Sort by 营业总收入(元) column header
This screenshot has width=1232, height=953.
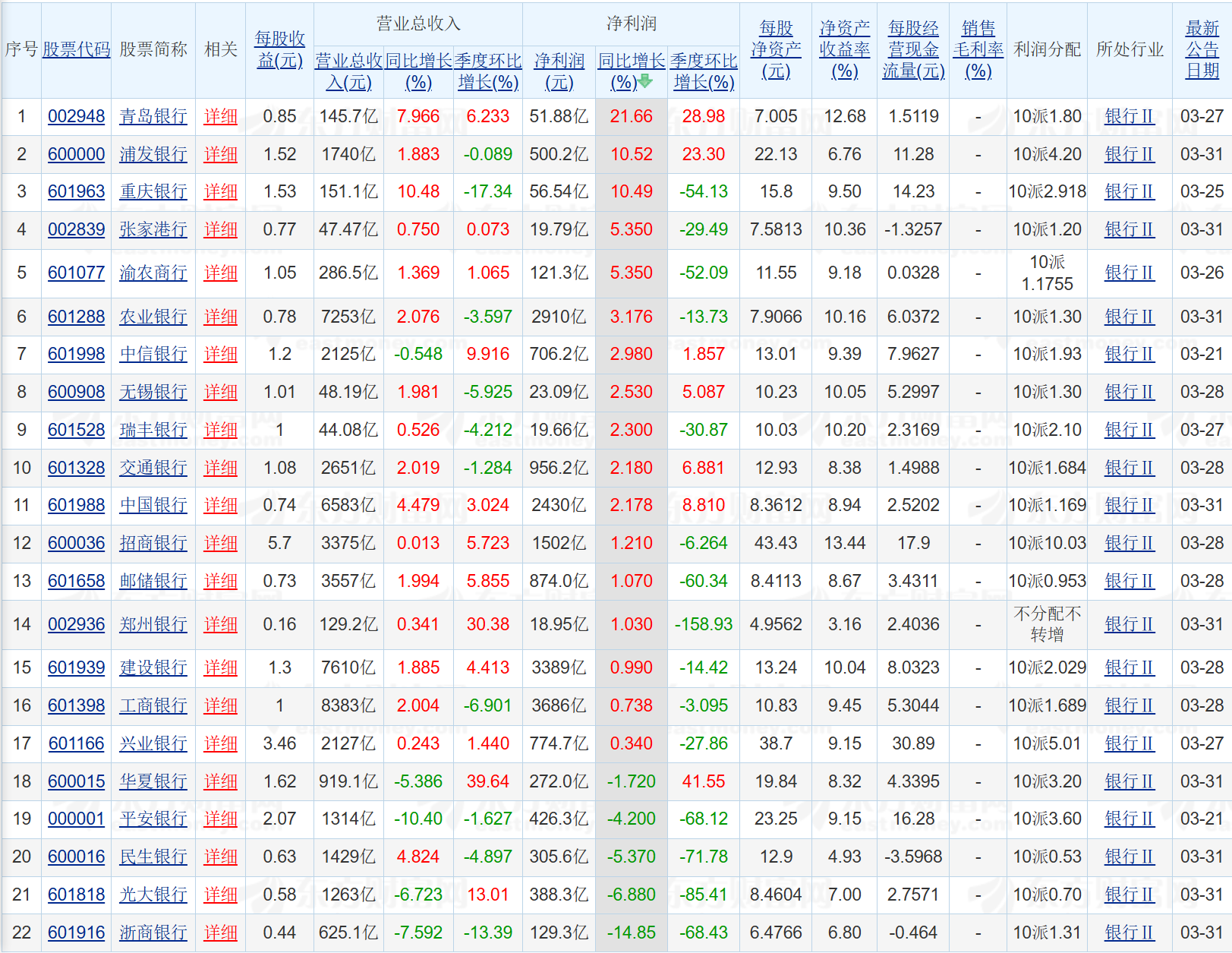(x=348, y=71)
